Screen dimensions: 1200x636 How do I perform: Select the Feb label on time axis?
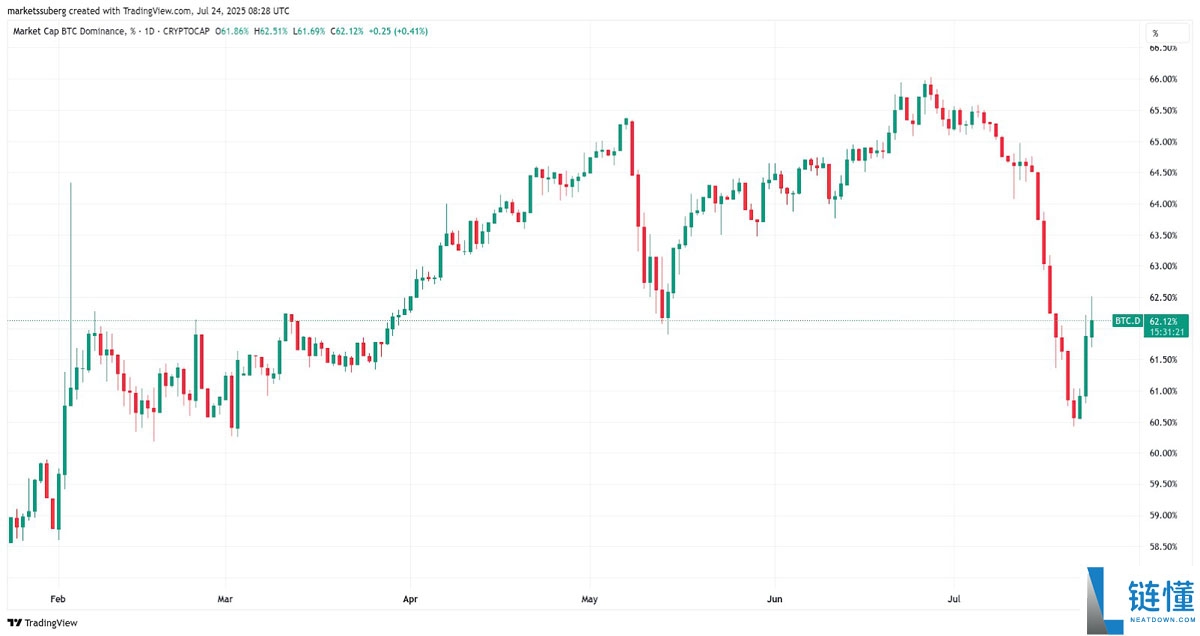click(57, 600)
